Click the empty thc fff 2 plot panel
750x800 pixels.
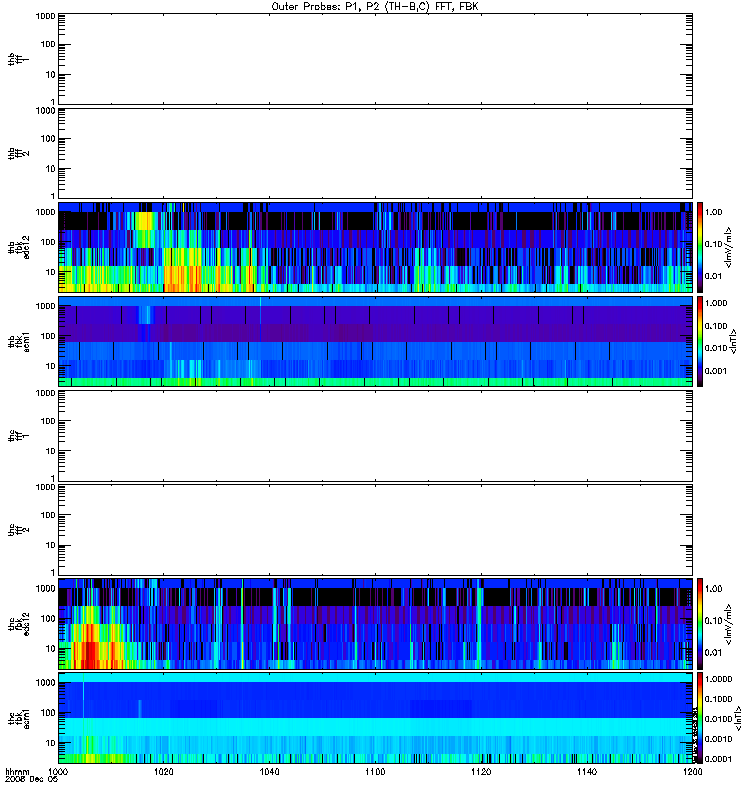point(375,530)
